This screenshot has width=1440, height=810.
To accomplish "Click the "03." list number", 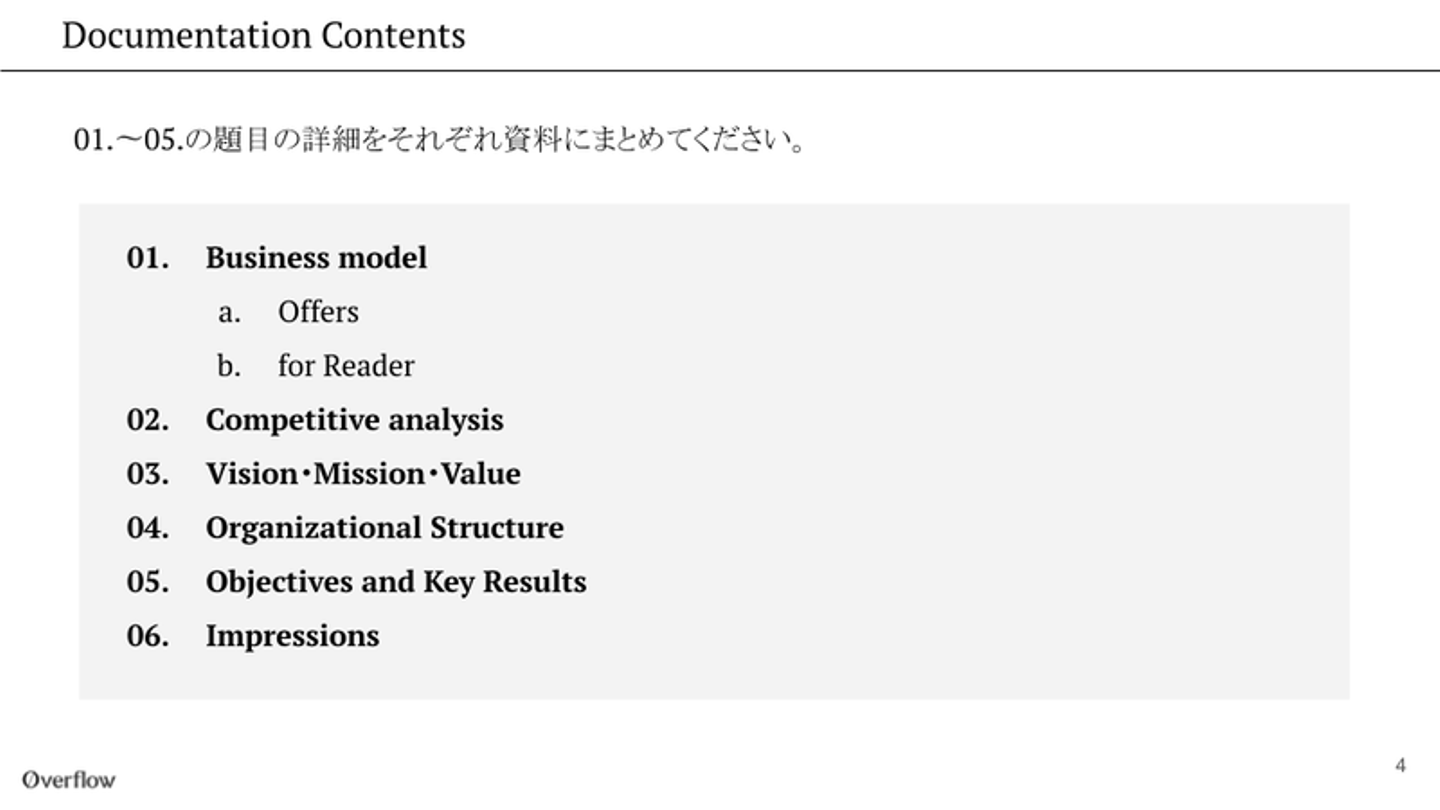I will pos(147,474).
